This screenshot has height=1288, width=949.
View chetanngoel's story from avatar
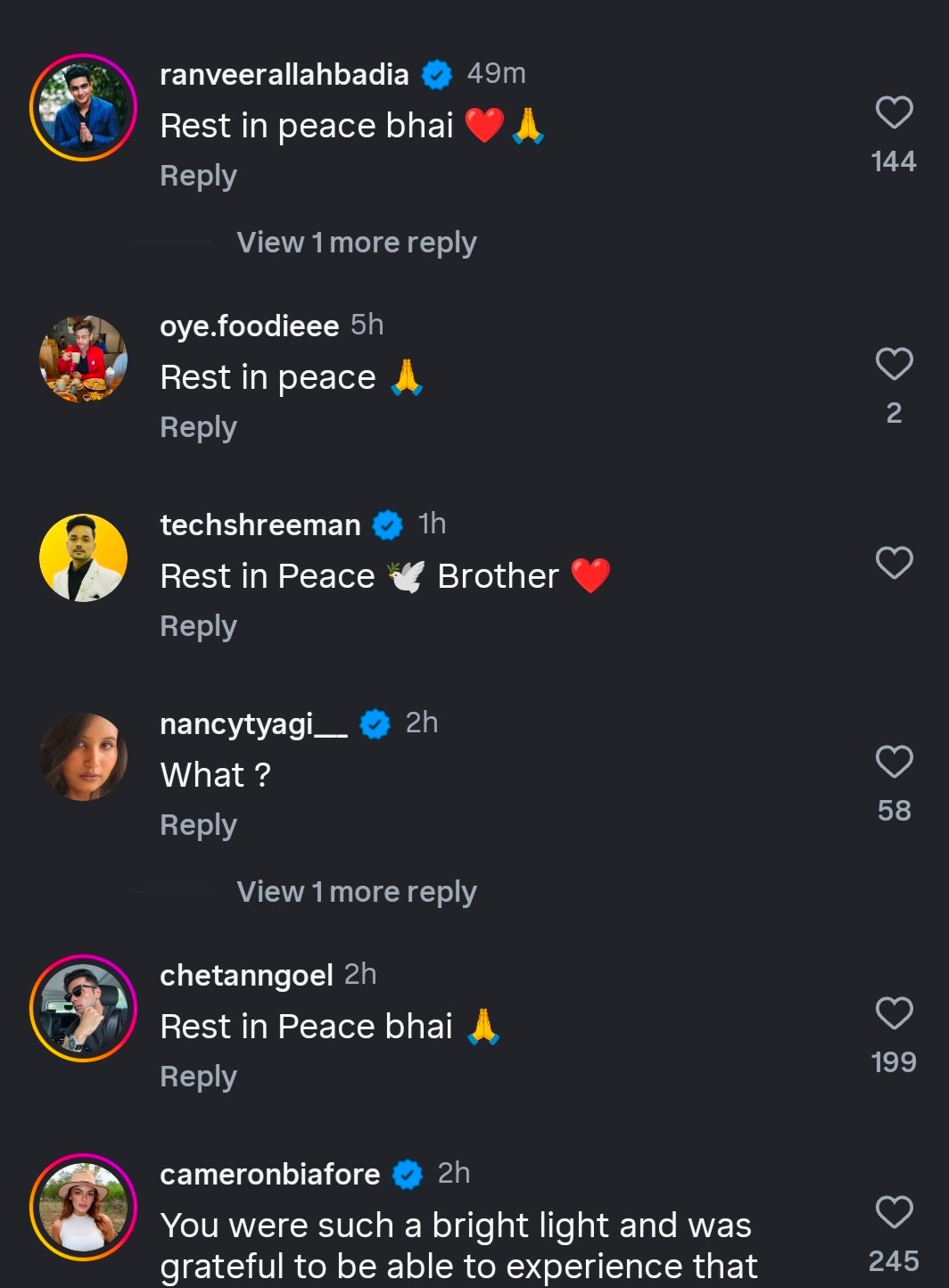click(83, 1009)
